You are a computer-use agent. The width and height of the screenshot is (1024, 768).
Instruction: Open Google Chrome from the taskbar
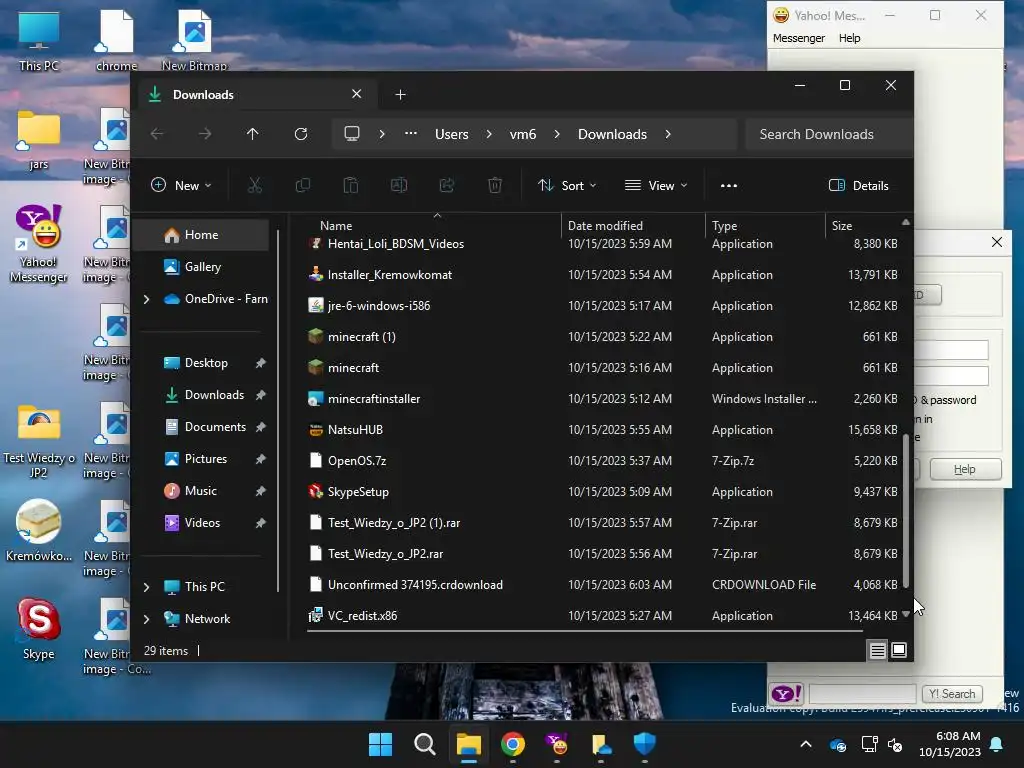[513, 744]
